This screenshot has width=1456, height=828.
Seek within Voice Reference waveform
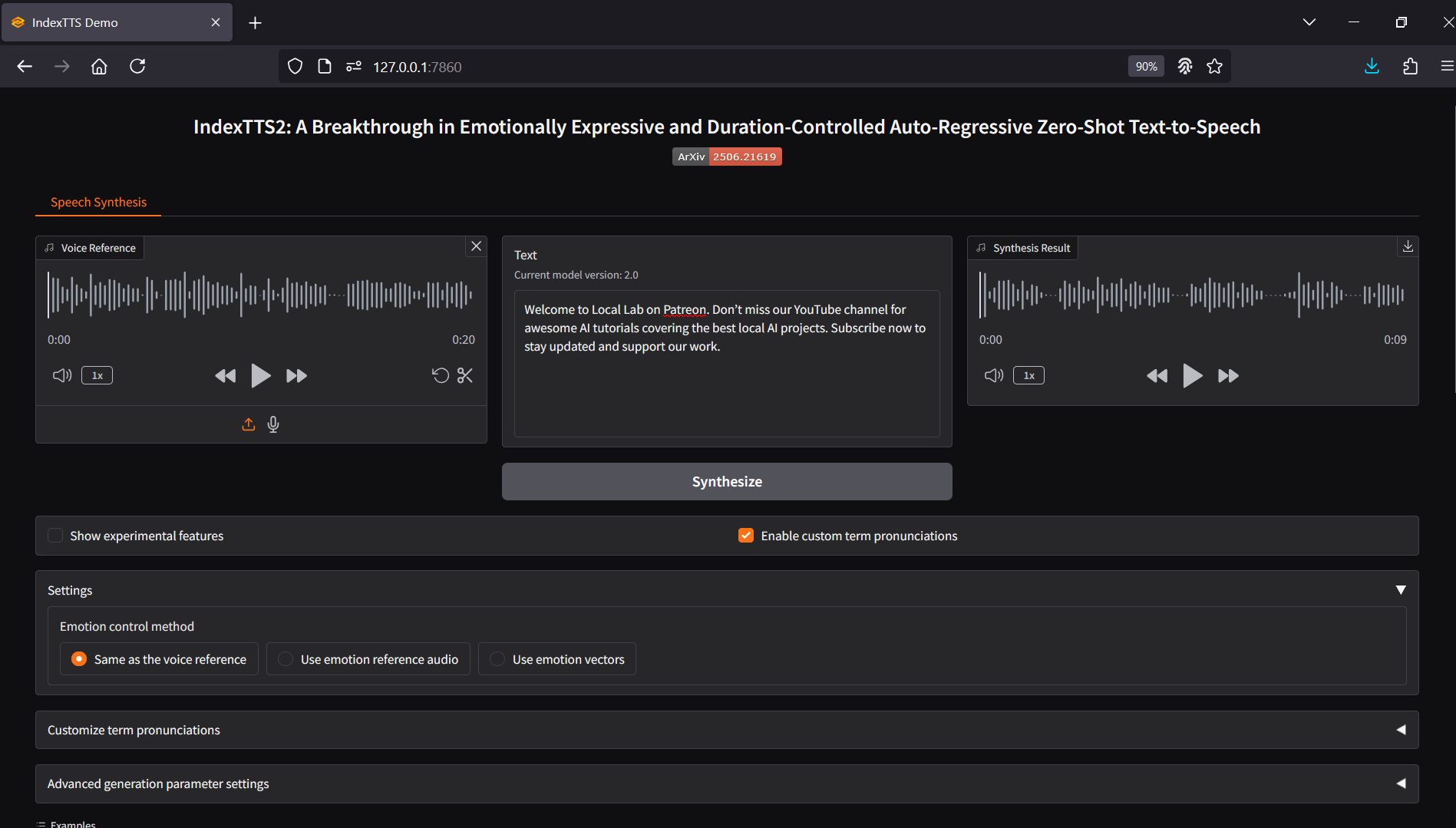(261, 295)
